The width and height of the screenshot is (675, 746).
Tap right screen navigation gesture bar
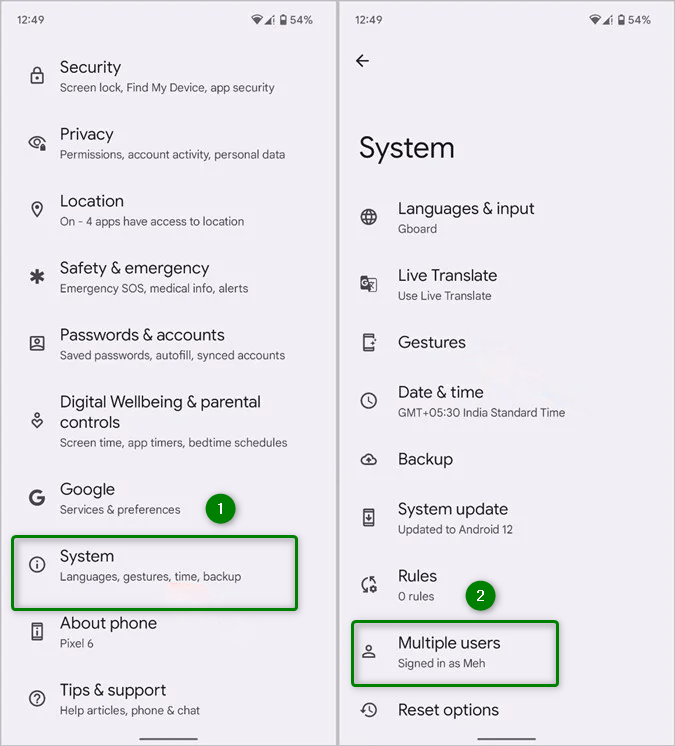[x=507, y=739]
